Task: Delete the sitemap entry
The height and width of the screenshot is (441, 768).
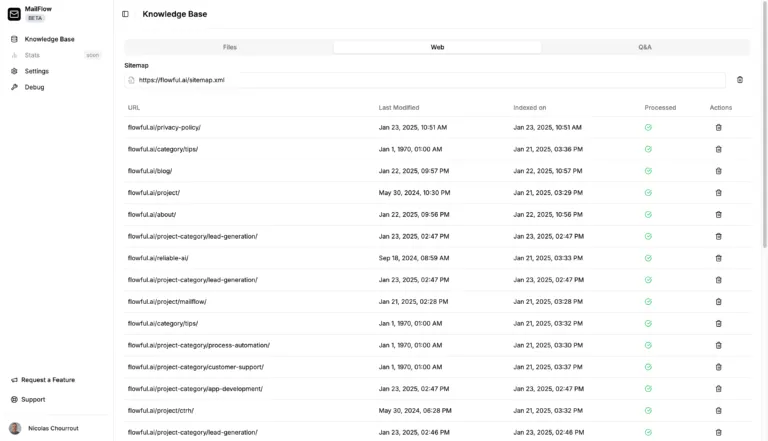Action: point(740,80)
